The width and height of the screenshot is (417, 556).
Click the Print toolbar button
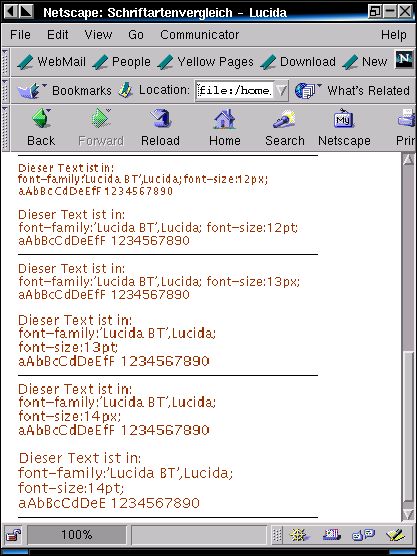click(406, 127)
